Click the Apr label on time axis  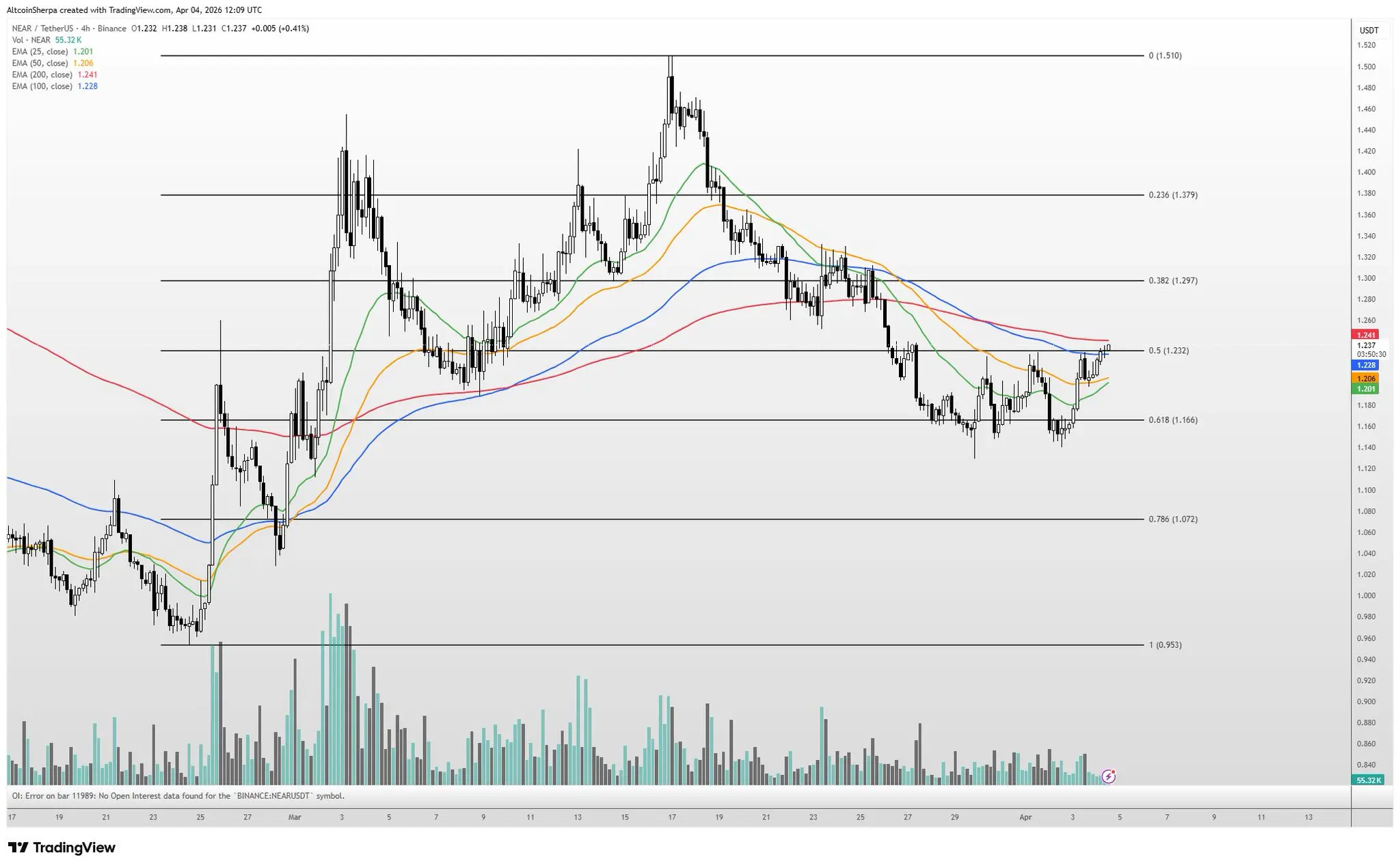pos(1025,817)
